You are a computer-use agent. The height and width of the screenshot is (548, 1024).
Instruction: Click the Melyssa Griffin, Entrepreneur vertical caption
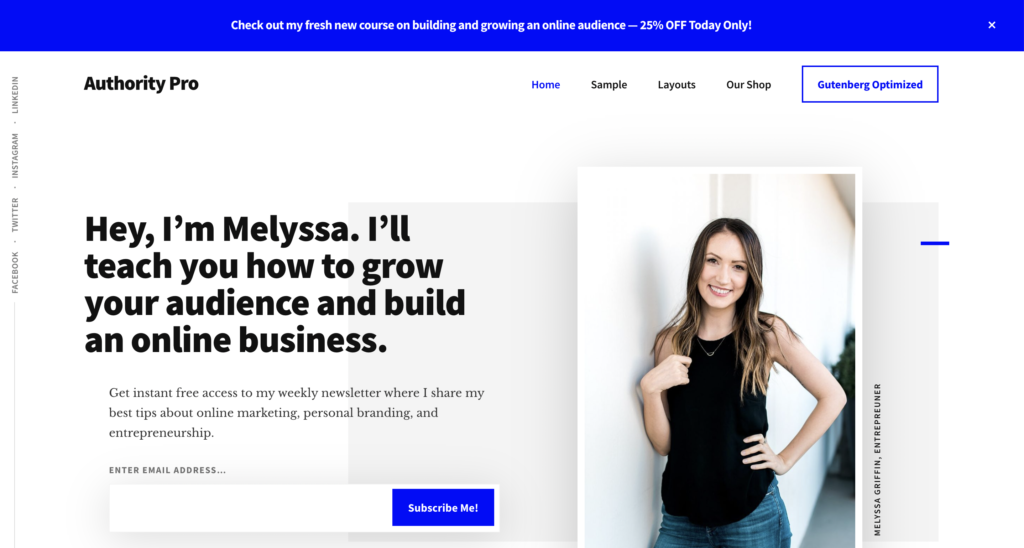coord(877,459)
